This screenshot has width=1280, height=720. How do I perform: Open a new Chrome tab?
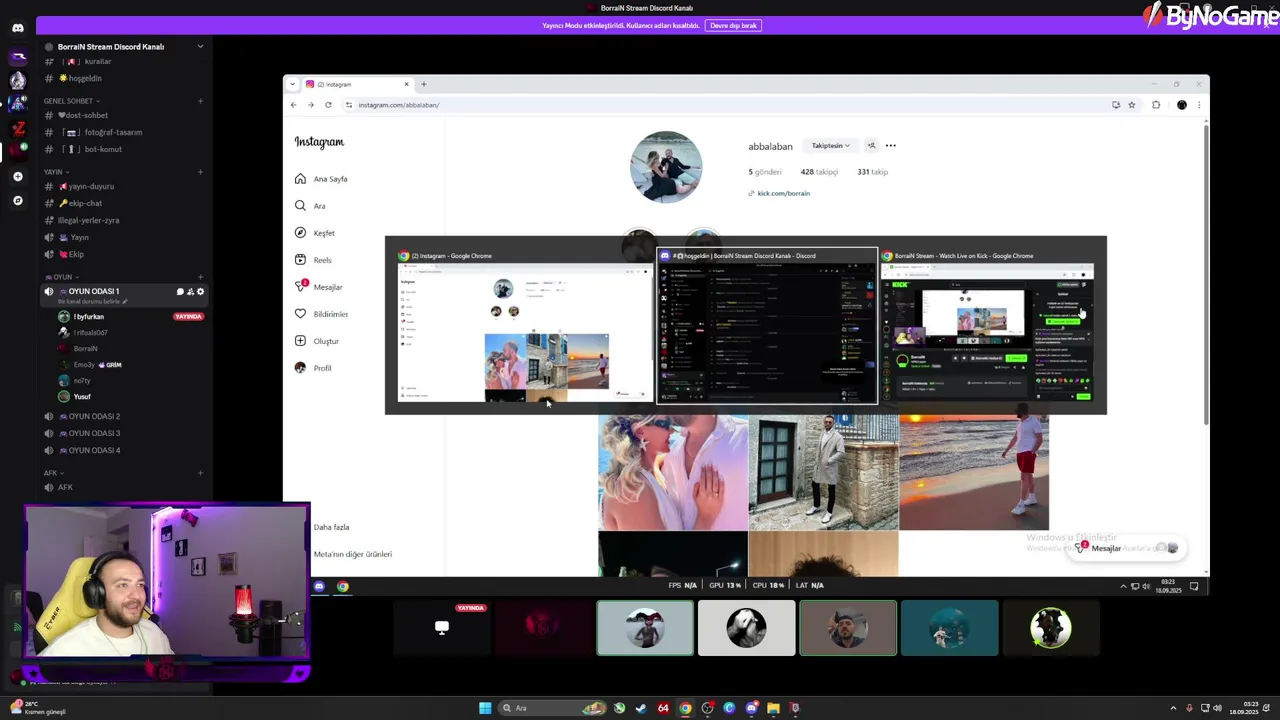coord(423,84)
